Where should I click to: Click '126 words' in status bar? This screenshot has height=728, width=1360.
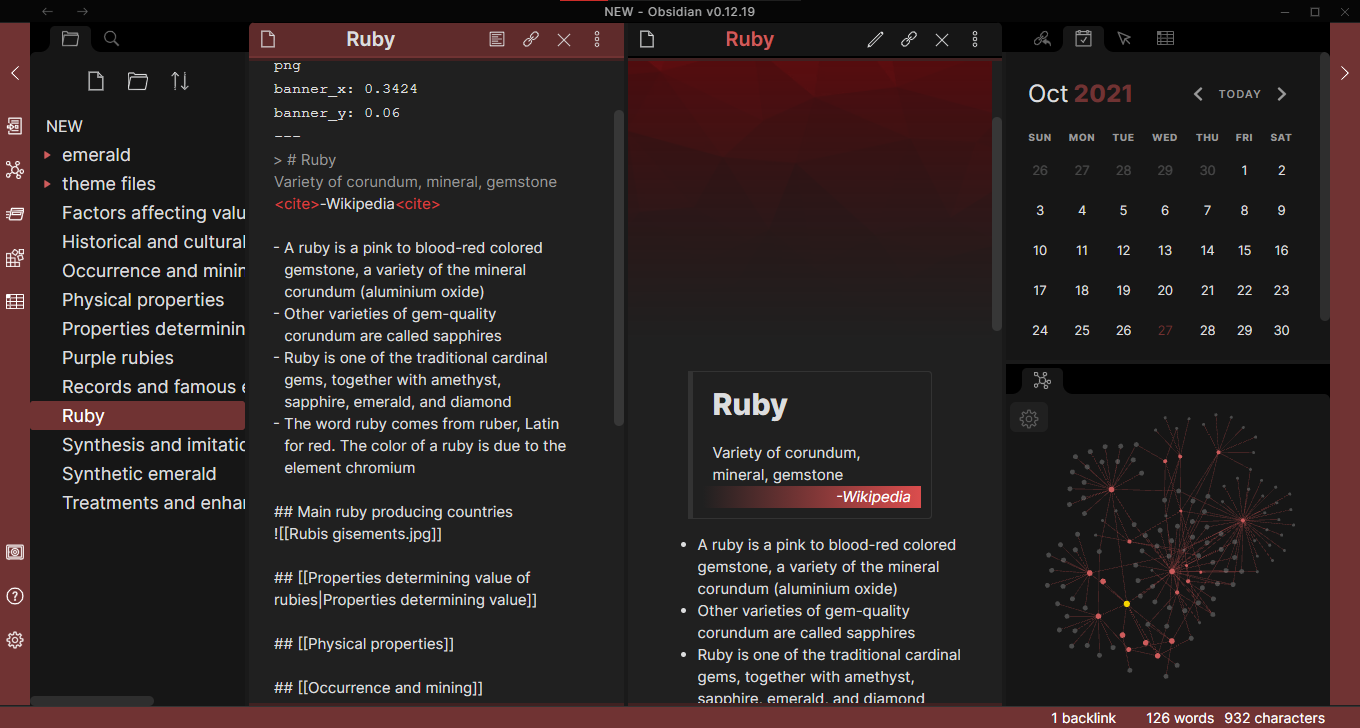tap(1180, 718)
